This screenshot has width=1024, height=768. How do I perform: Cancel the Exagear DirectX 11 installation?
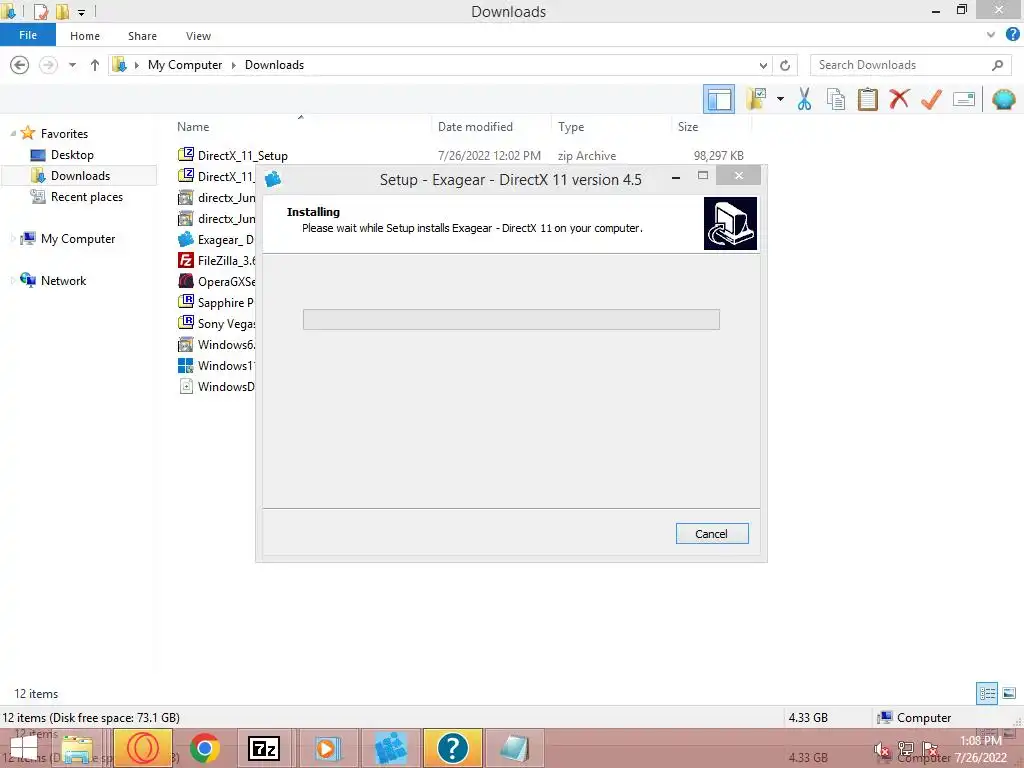pos(712,534)
